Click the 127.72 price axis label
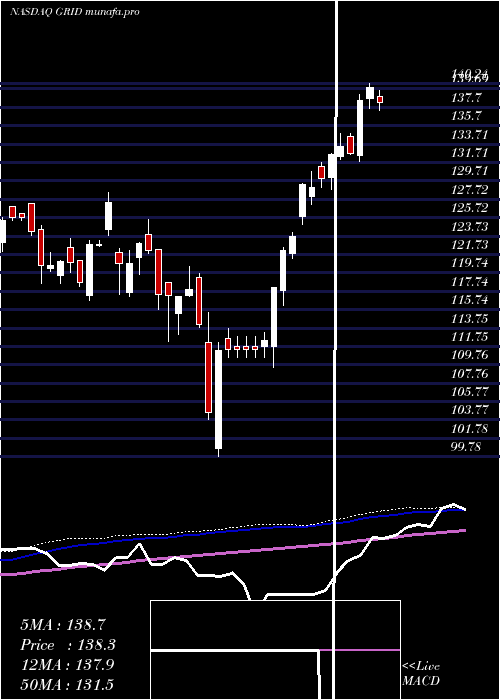The image size is (500, 700). pos(469,190)
